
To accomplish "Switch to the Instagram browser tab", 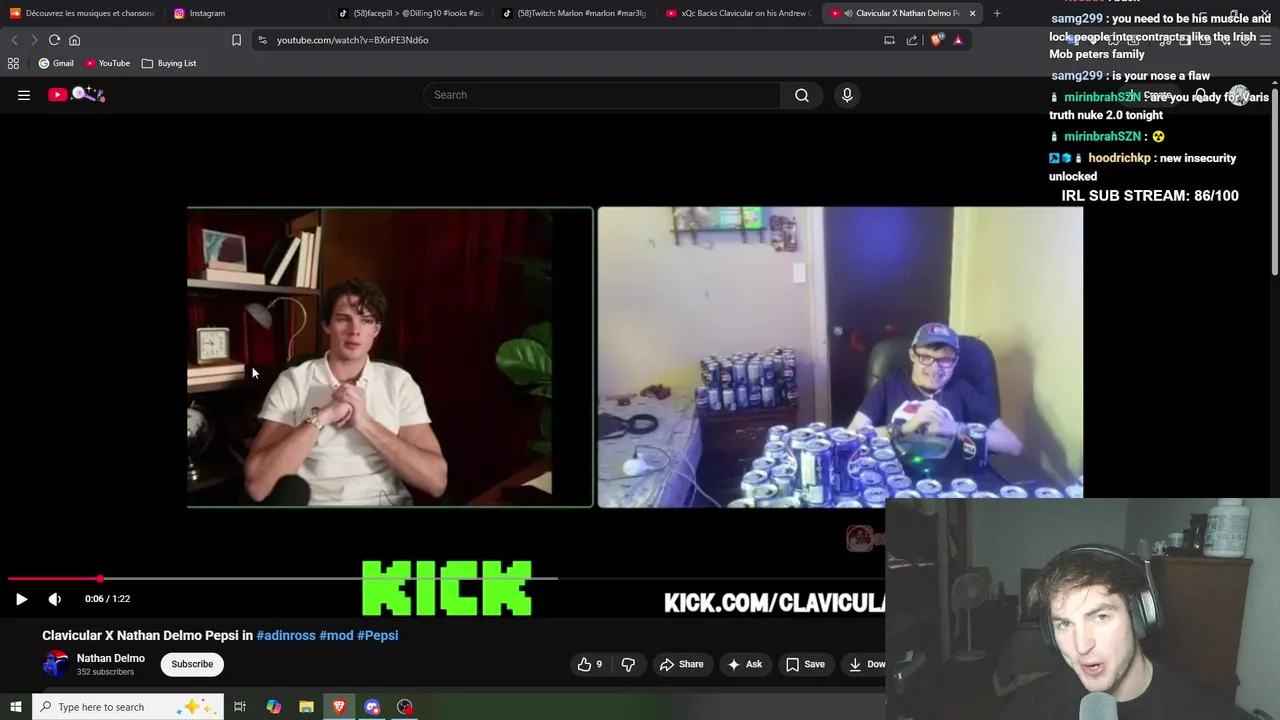I will 244,13.
